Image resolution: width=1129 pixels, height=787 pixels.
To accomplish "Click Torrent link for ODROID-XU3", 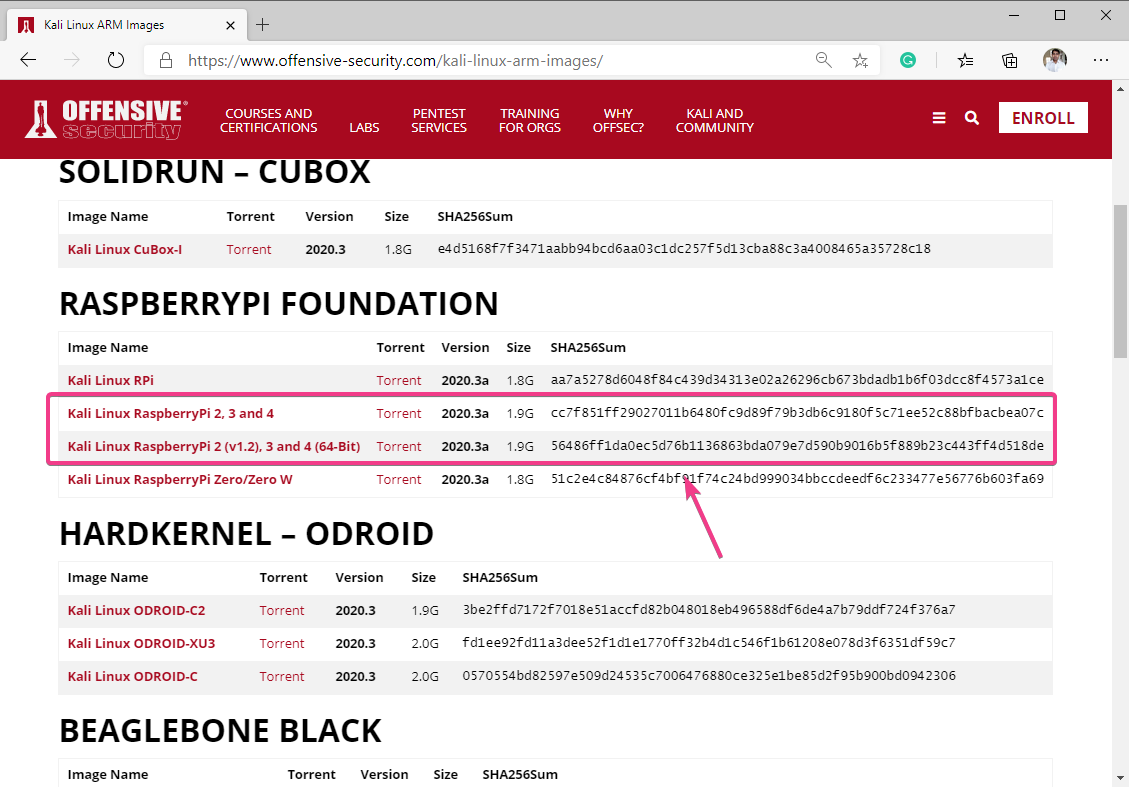I will 282,644.
